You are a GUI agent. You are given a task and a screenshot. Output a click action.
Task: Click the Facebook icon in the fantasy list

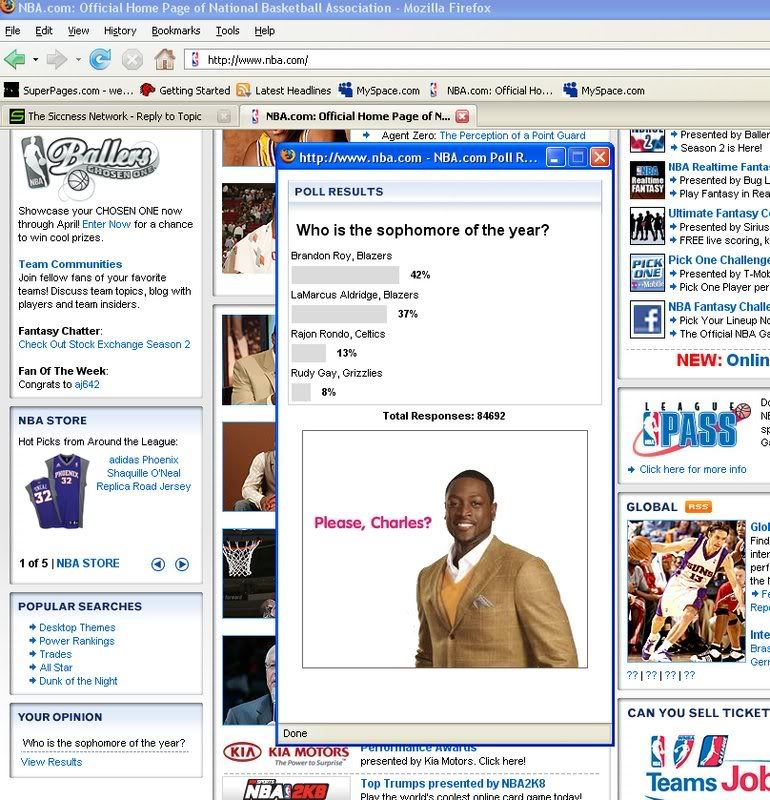click(647, 320)
